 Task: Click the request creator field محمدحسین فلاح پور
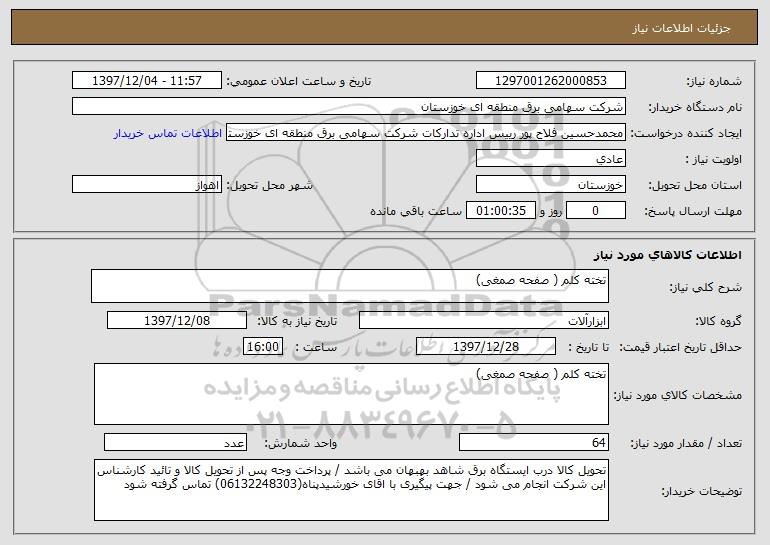(x=426, y=133)
